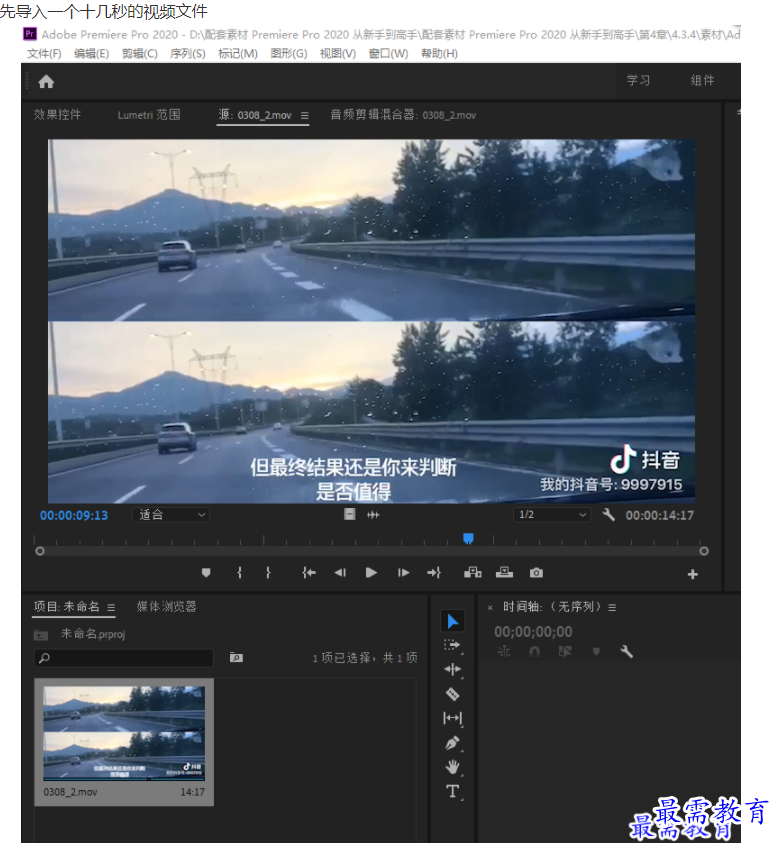777x843 pixels.
Task: Click the right zoom scrollbar handle
Action: tap(704, 551)
